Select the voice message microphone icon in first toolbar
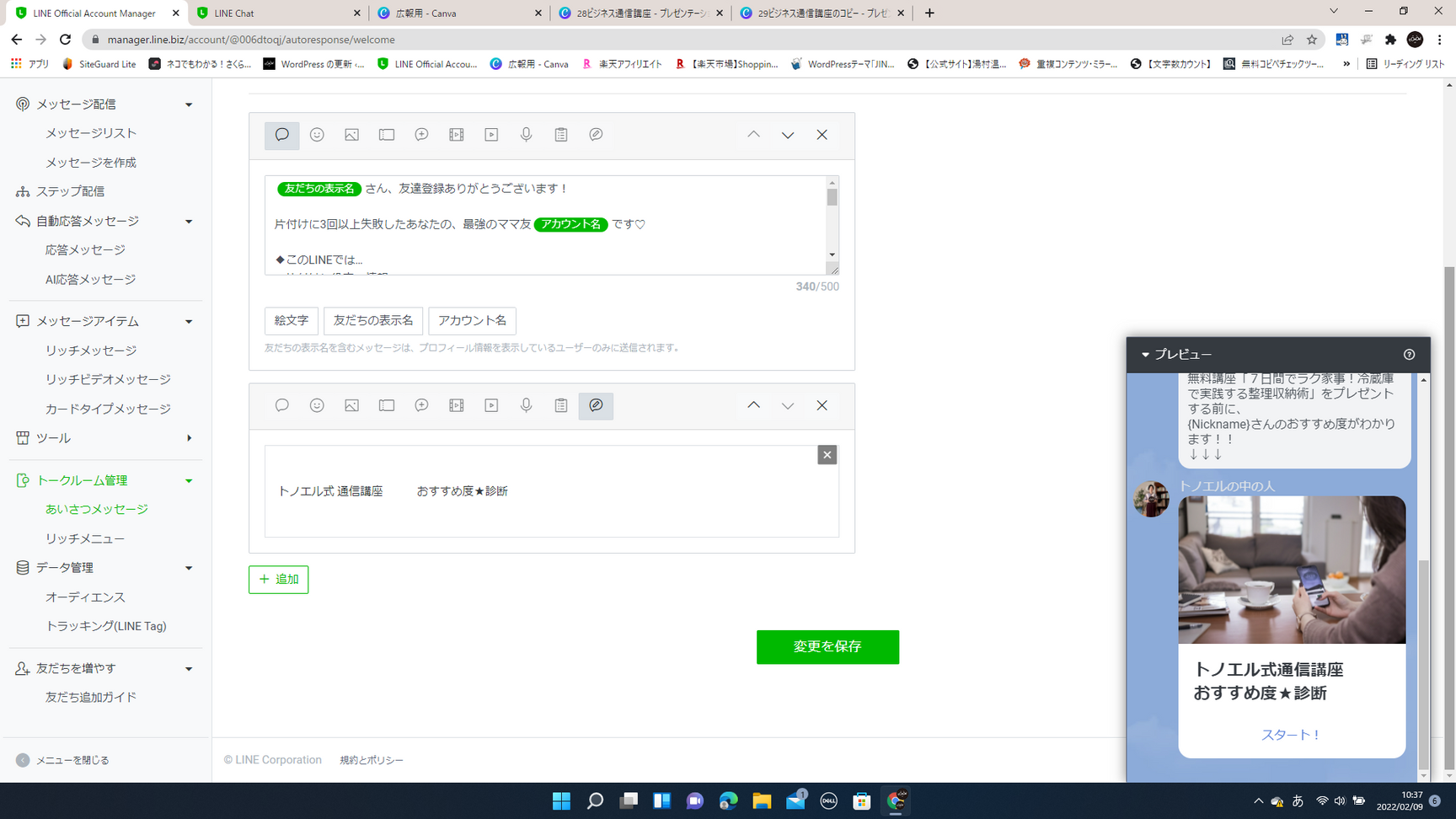Image resolution: width=1456 pixels, height=819 pixels. tap(526, 135)
